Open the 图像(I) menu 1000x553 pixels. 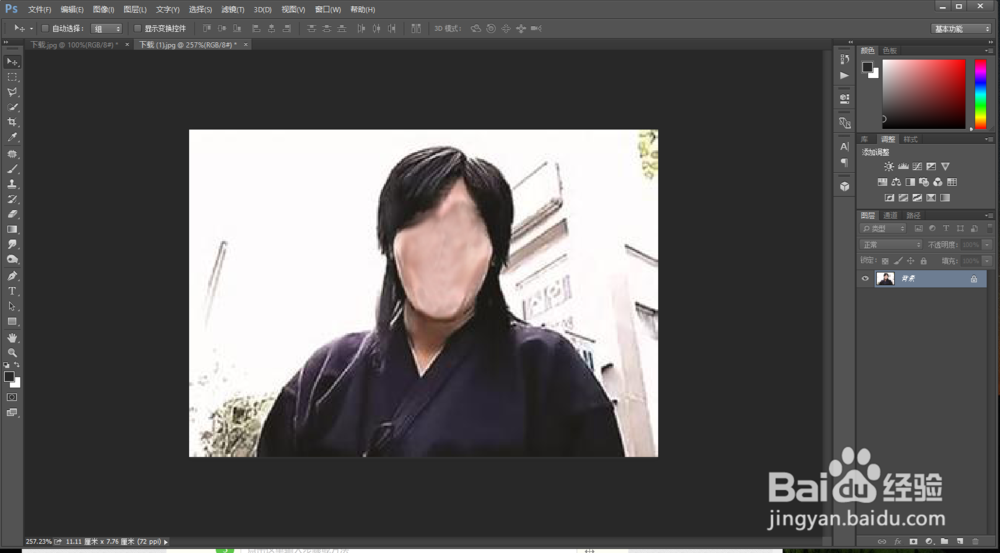click(x=103, y=10)
